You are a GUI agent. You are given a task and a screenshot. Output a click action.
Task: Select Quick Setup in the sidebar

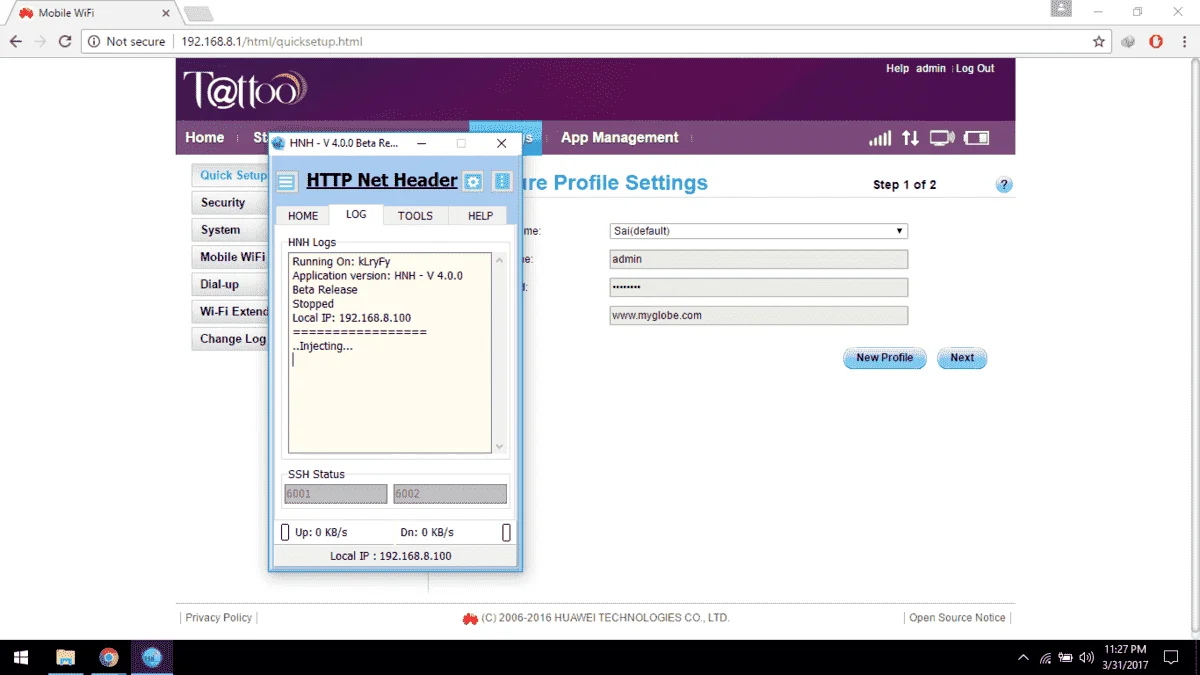click(230, 175)
